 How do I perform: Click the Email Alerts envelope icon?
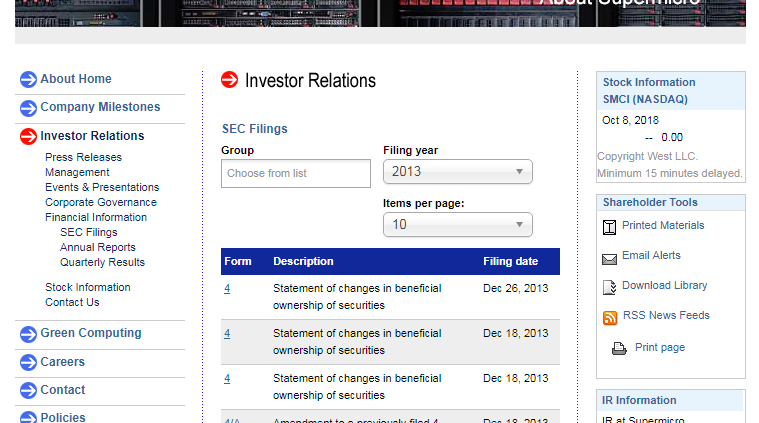(609, 259)
